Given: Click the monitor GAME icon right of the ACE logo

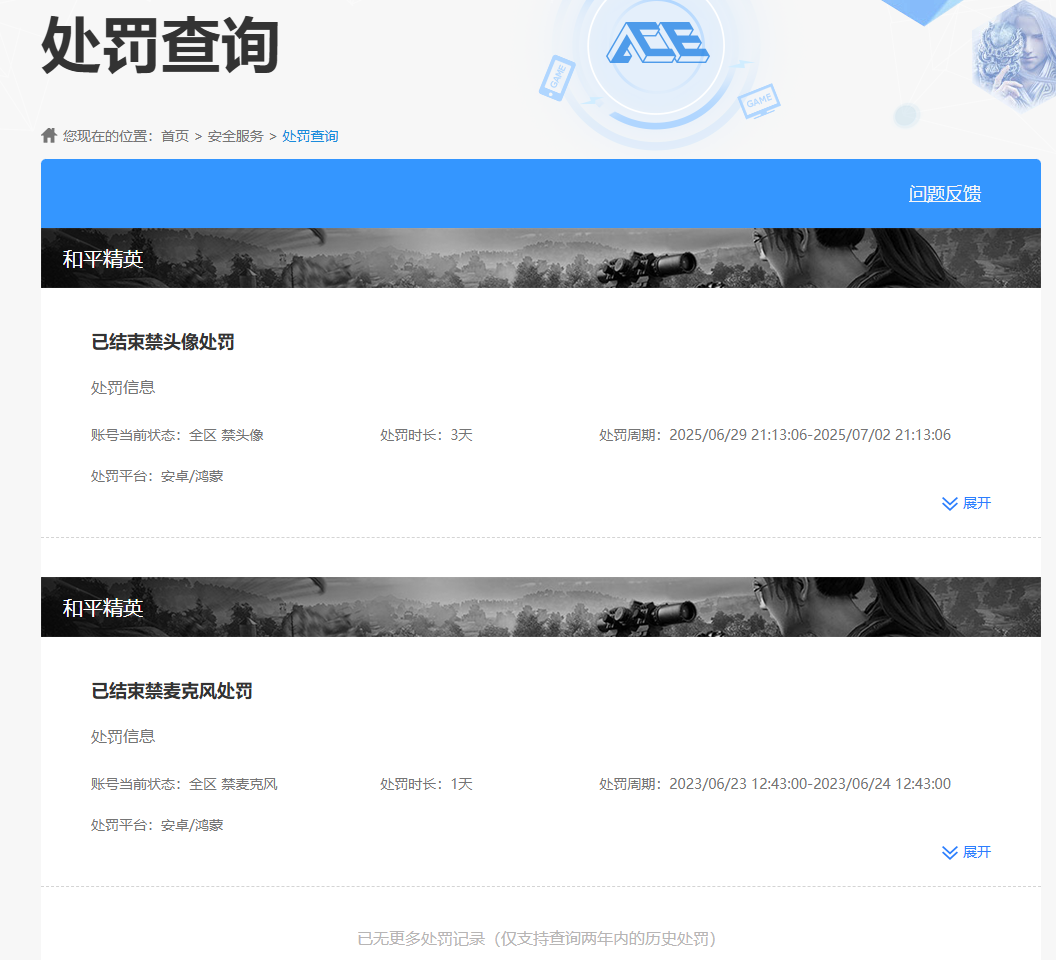Looking at the screenshot, I should (759, 101).
